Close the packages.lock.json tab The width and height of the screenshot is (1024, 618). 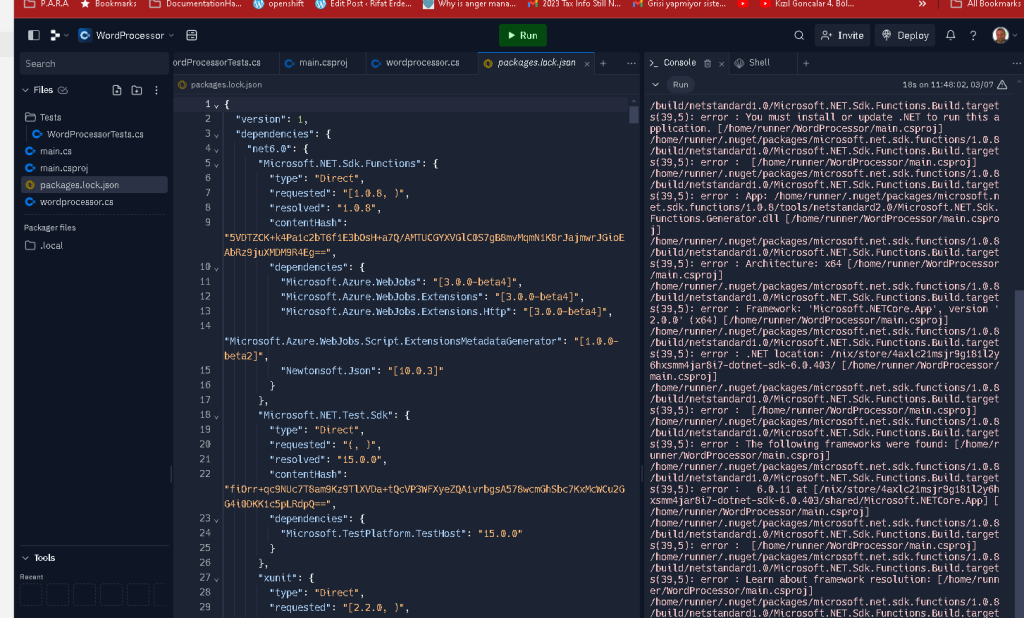pyautogui.click(x=586, y=63)
